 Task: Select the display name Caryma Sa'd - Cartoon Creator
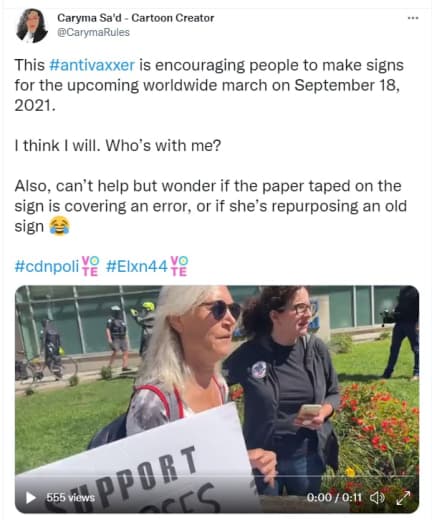[136, 18]
